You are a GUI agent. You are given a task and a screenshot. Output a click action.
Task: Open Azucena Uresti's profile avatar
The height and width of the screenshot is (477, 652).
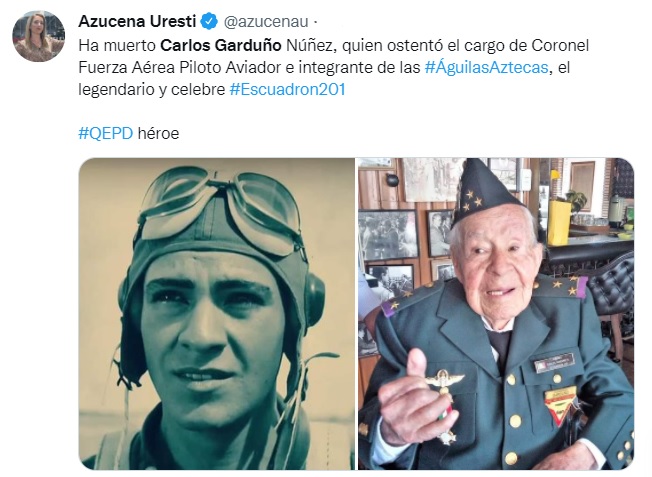click(39, 36)
